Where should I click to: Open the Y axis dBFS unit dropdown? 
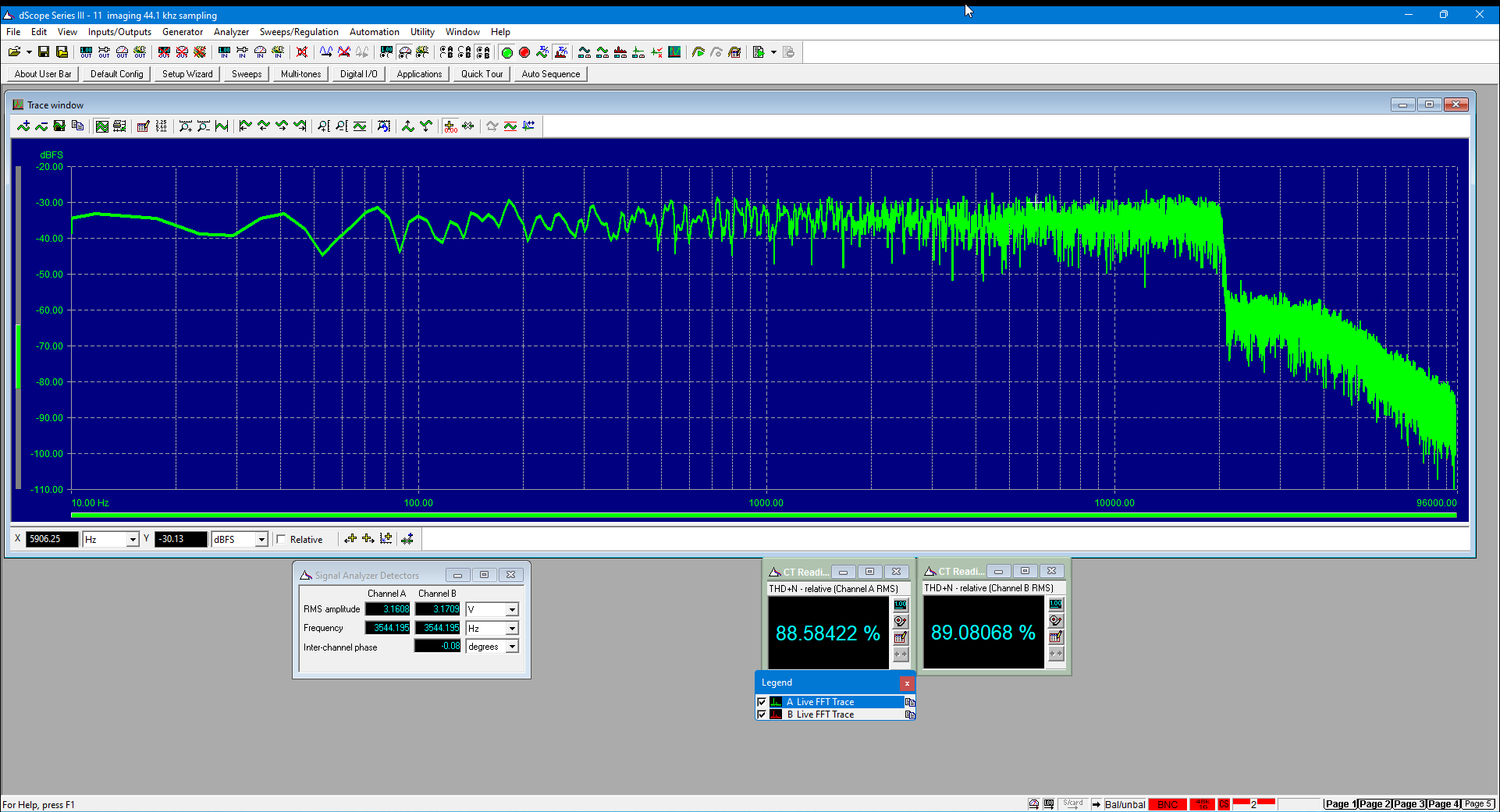point(261,540)
